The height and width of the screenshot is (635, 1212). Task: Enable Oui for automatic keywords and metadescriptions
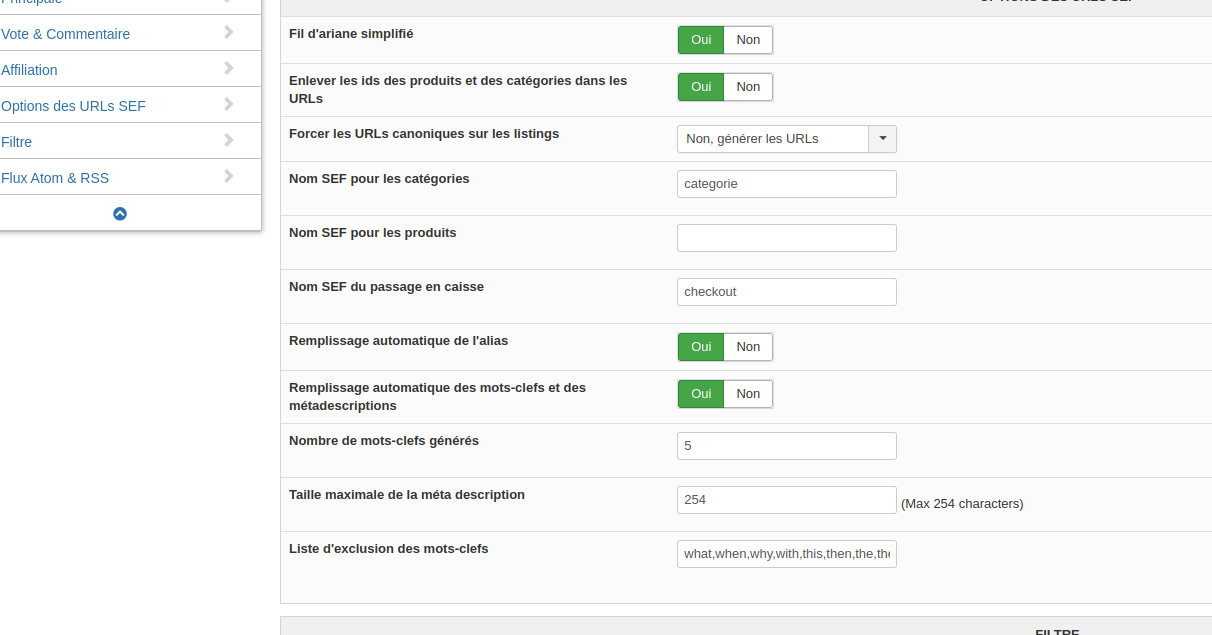(701, 394)
